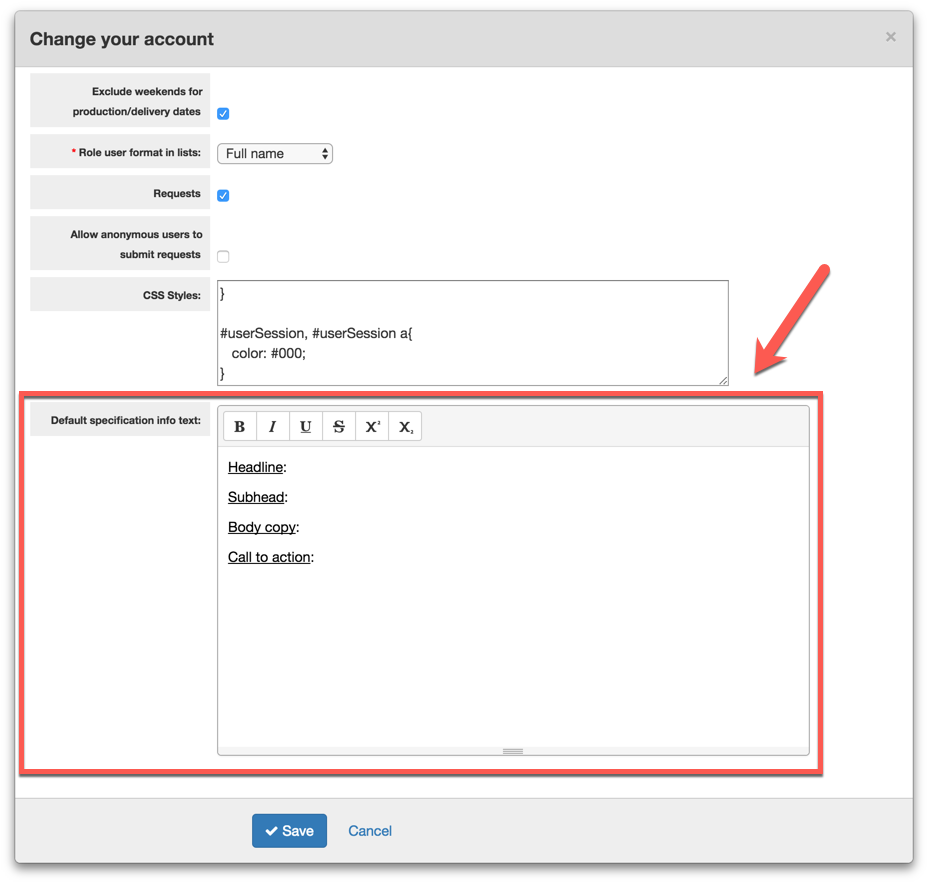This screenshot has width=927, height=882.
Task: Toggle bold formatting in the editor
Action: (x=239, y=427)
